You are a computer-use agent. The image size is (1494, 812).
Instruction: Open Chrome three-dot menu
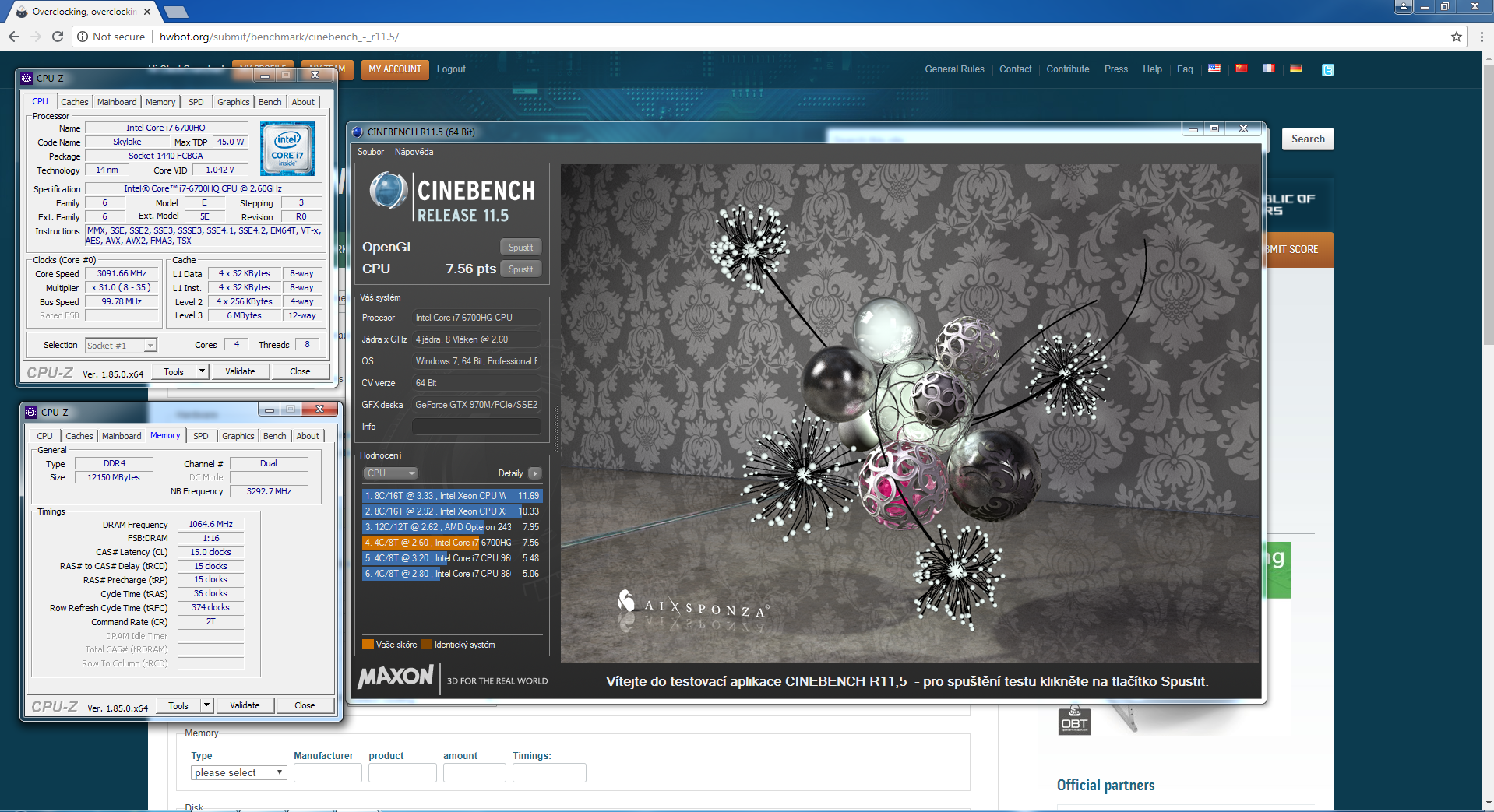[x=1481, y=37]
